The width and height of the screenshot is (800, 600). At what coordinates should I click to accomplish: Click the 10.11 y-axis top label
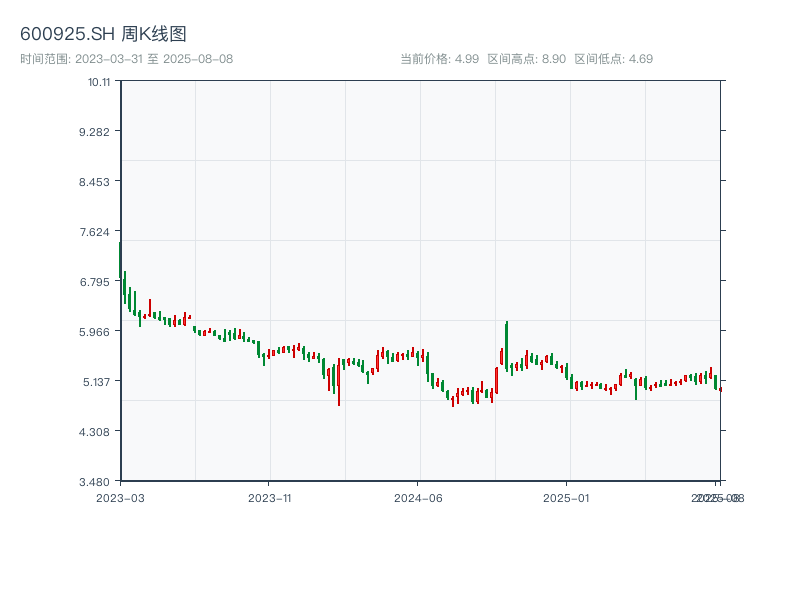click(98, 81)
